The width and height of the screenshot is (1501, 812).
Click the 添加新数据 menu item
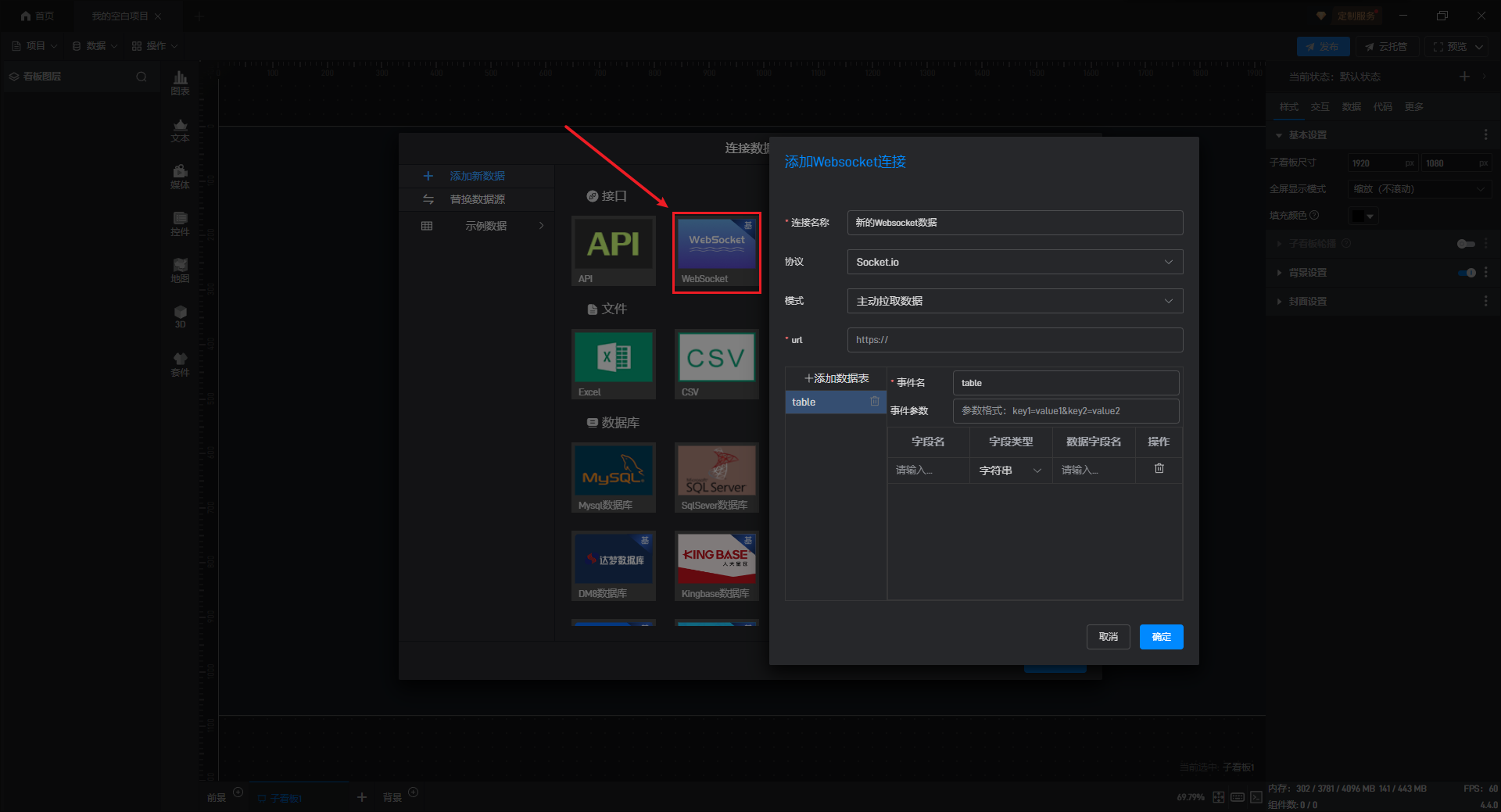(477, 176)
